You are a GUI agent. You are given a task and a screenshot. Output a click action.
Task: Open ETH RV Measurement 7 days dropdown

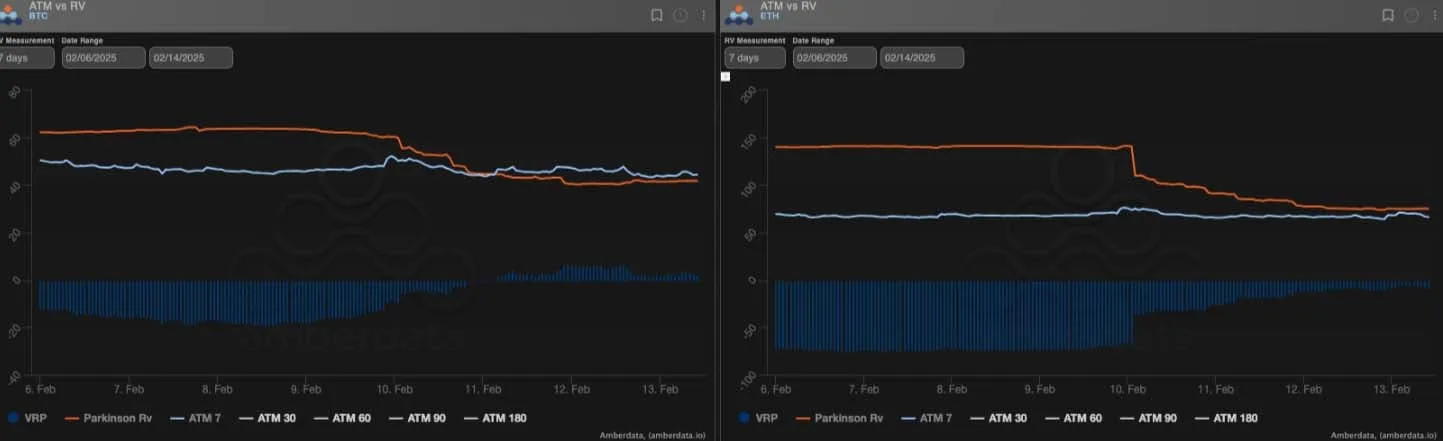pyautogui.click(x=755, y=58)
